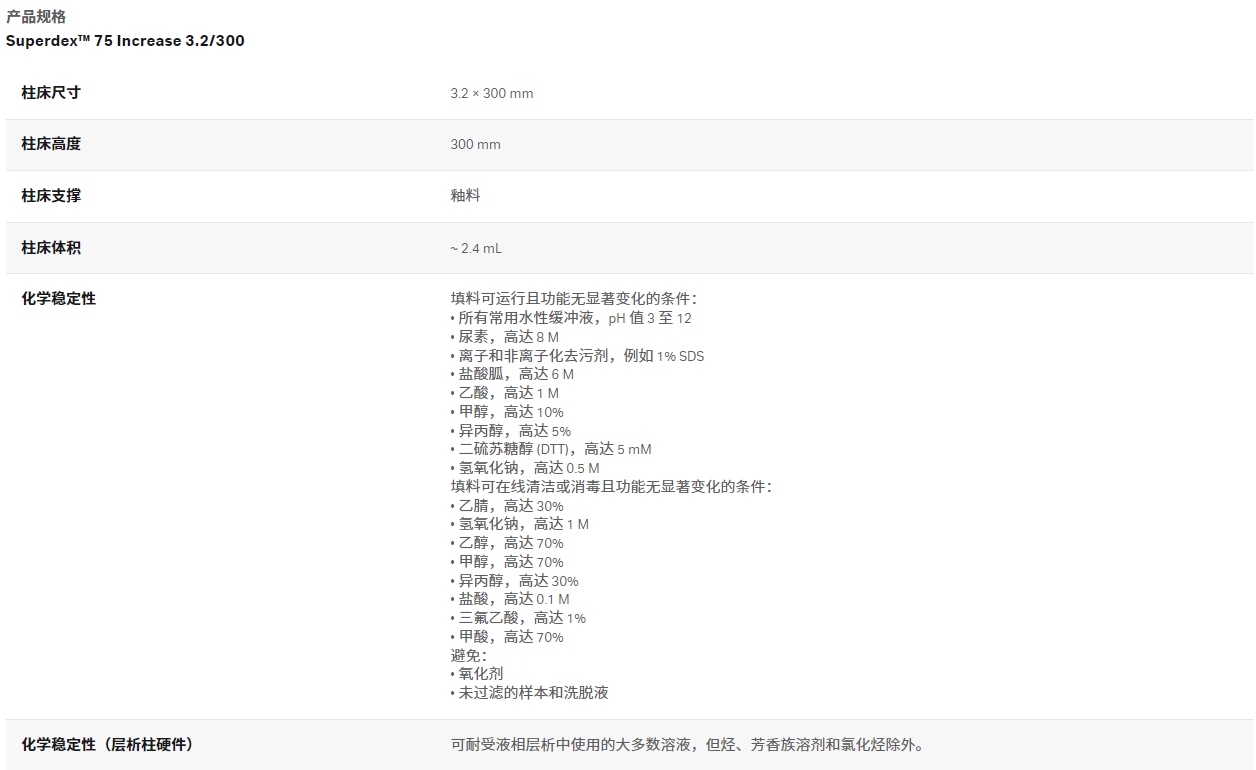1256x770 pixels.
Task: Select the 氧化剂 avoidance item
Action: (x=476, y=673)
